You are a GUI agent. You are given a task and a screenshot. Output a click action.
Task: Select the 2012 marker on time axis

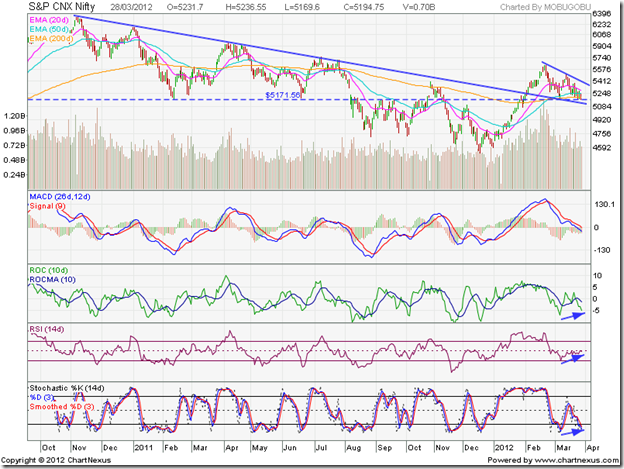(x=504, y=448)
